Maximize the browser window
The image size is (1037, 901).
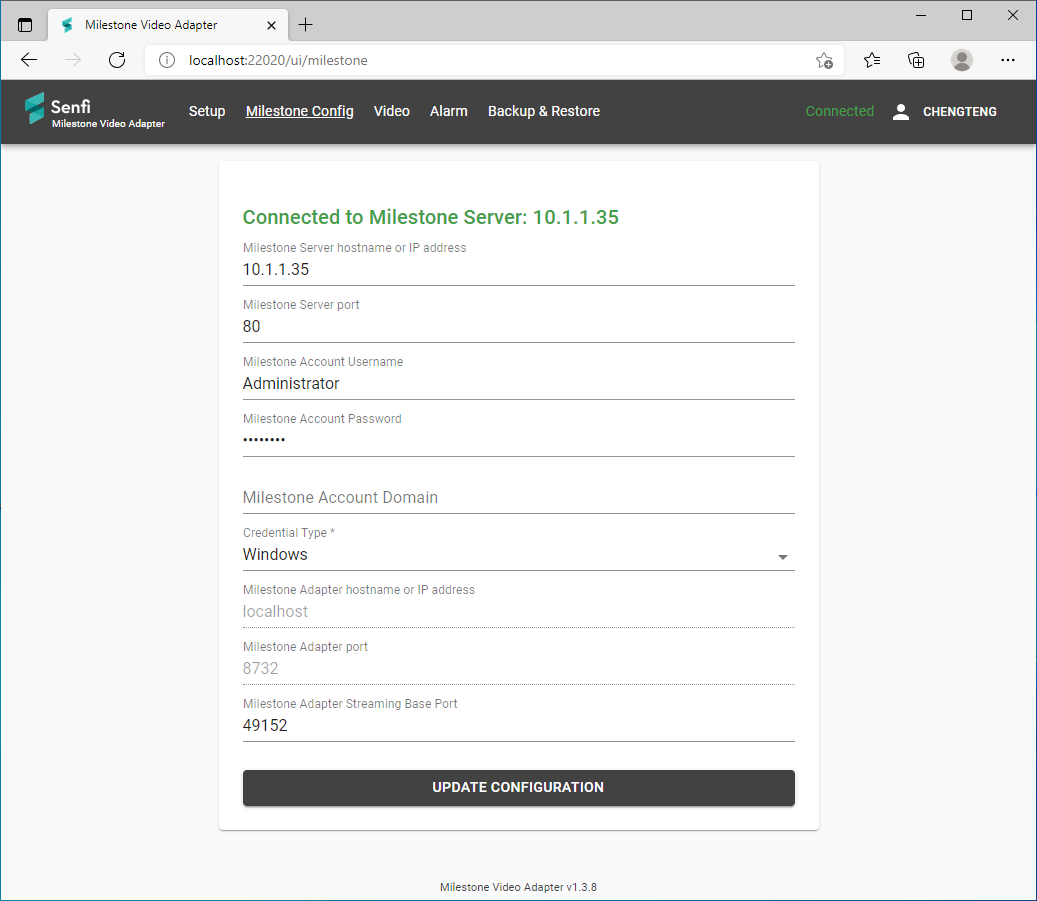point(967,15)
